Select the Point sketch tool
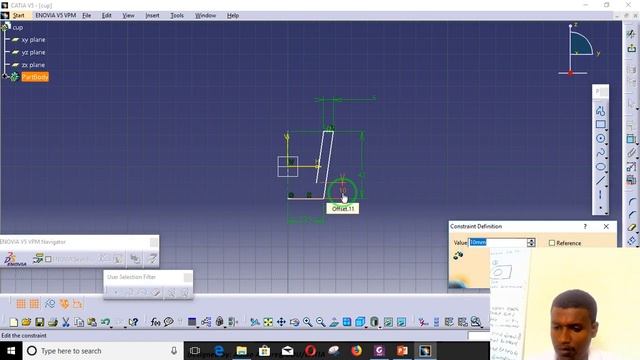The height and width of the screenshot is (360, 640). point(600,208)
